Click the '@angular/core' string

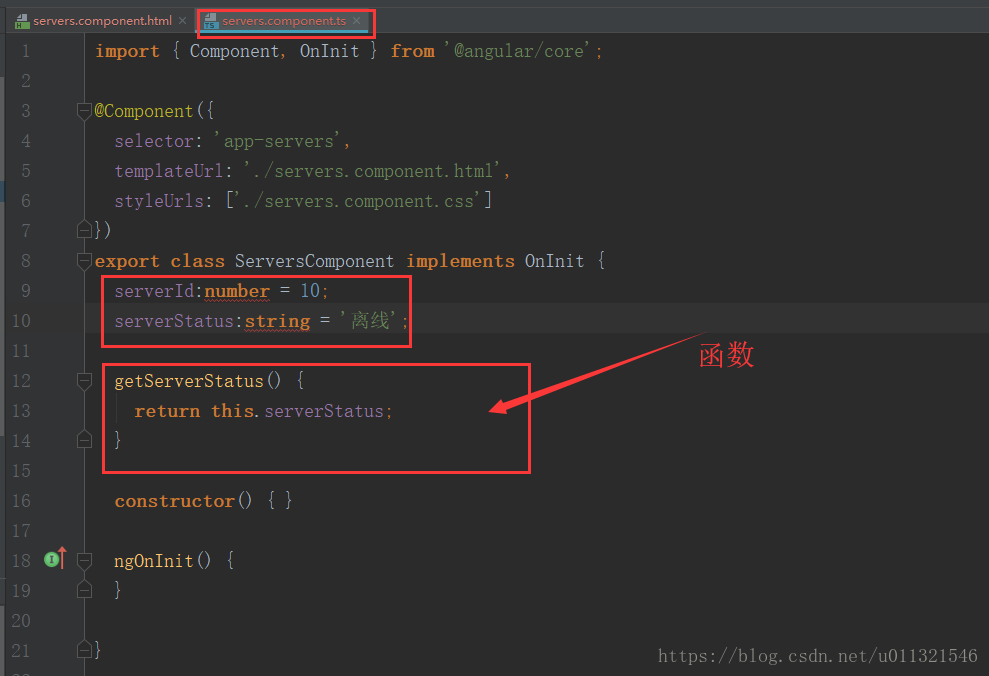click(x=519, y=51)
